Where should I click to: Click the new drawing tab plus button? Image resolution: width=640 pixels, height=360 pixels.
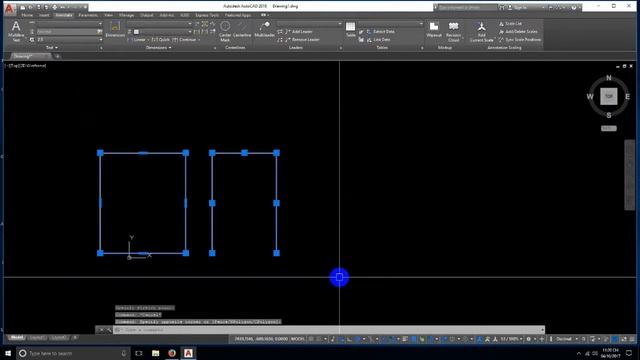click(57, 56)
